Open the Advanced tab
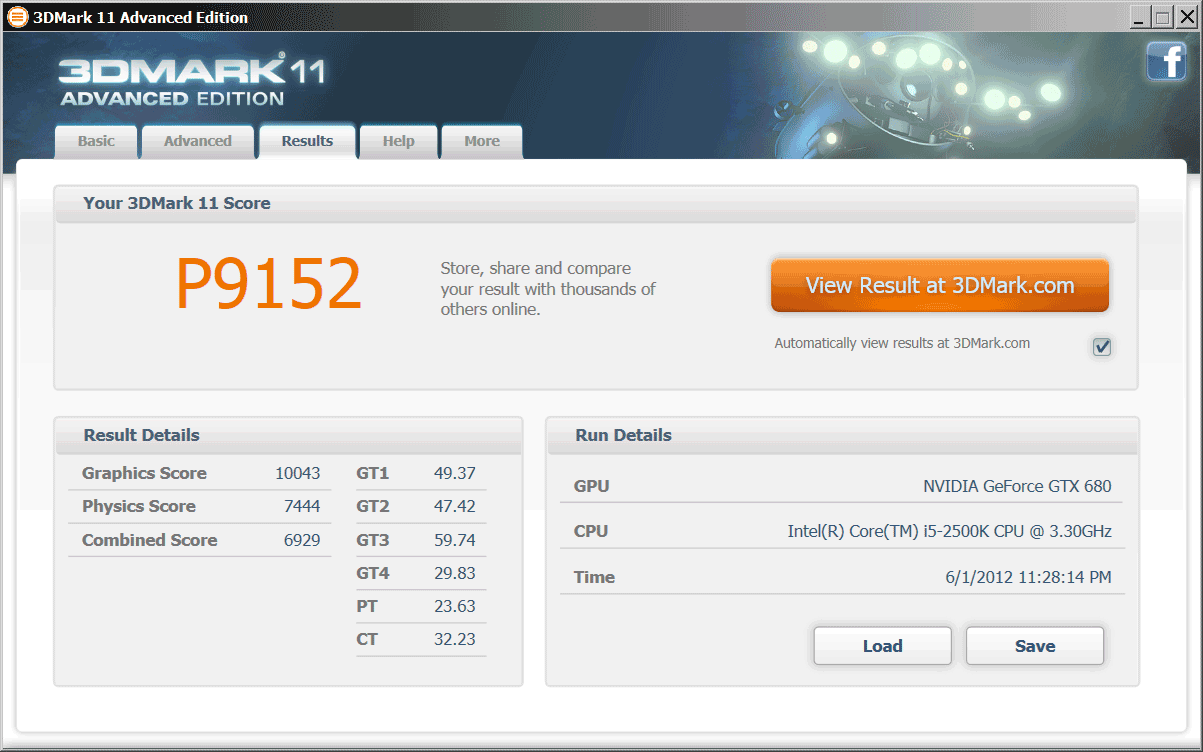 (x=198, y=142)
